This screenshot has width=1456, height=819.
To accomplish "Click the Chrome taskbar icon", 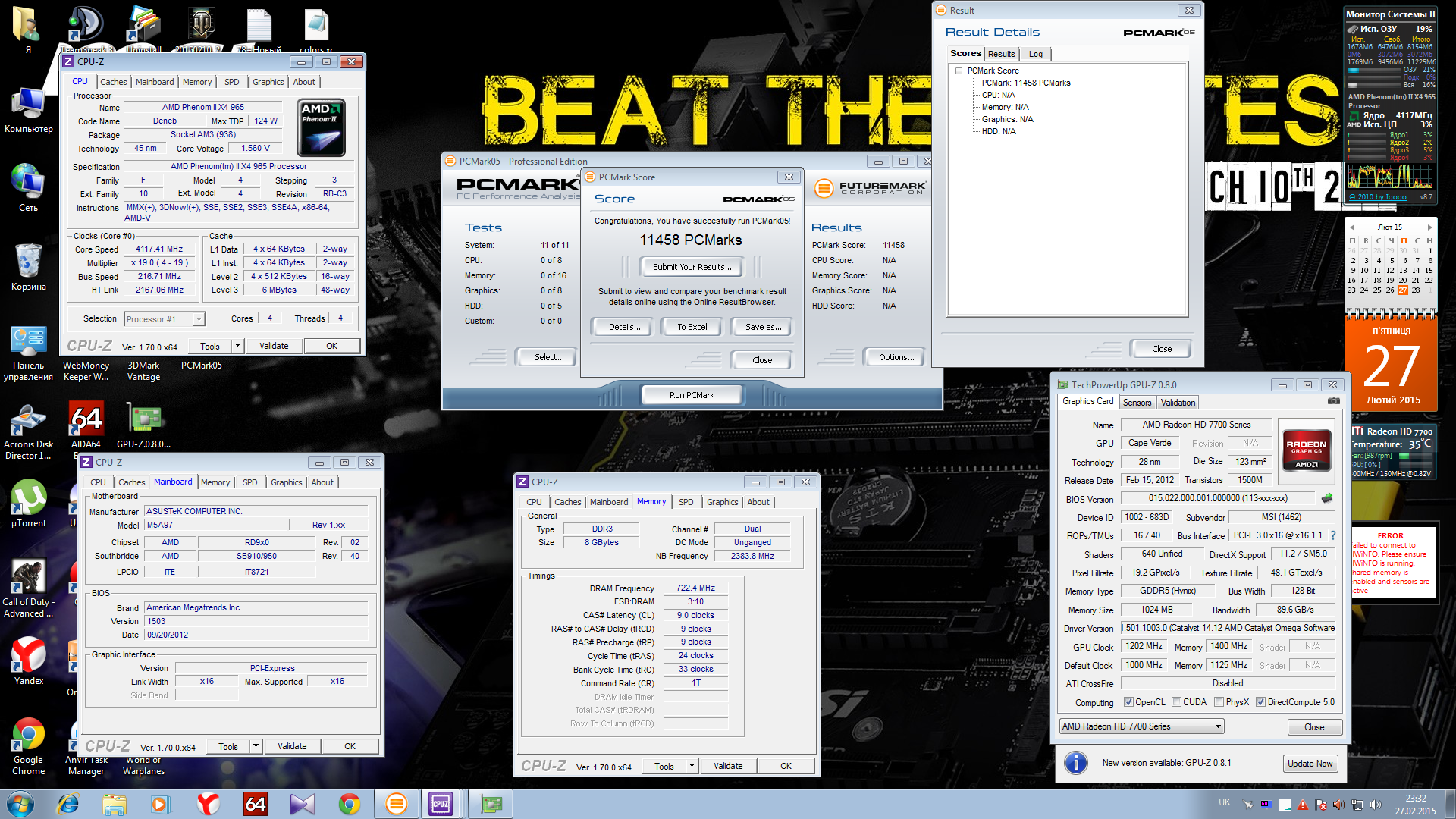I will [349, 804].
